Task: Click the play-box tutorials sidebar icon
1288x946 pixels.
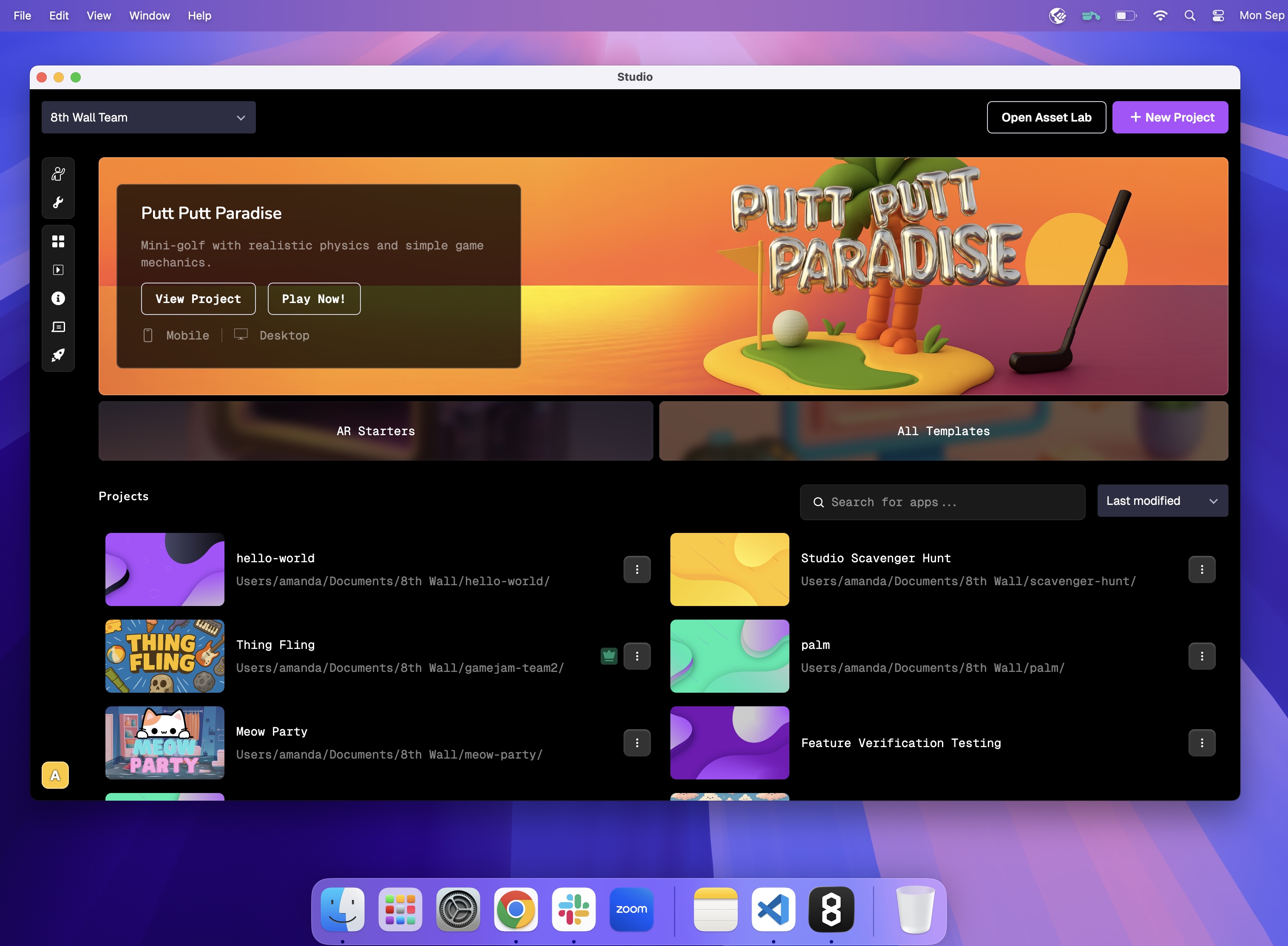Action: tap(58, 270)
